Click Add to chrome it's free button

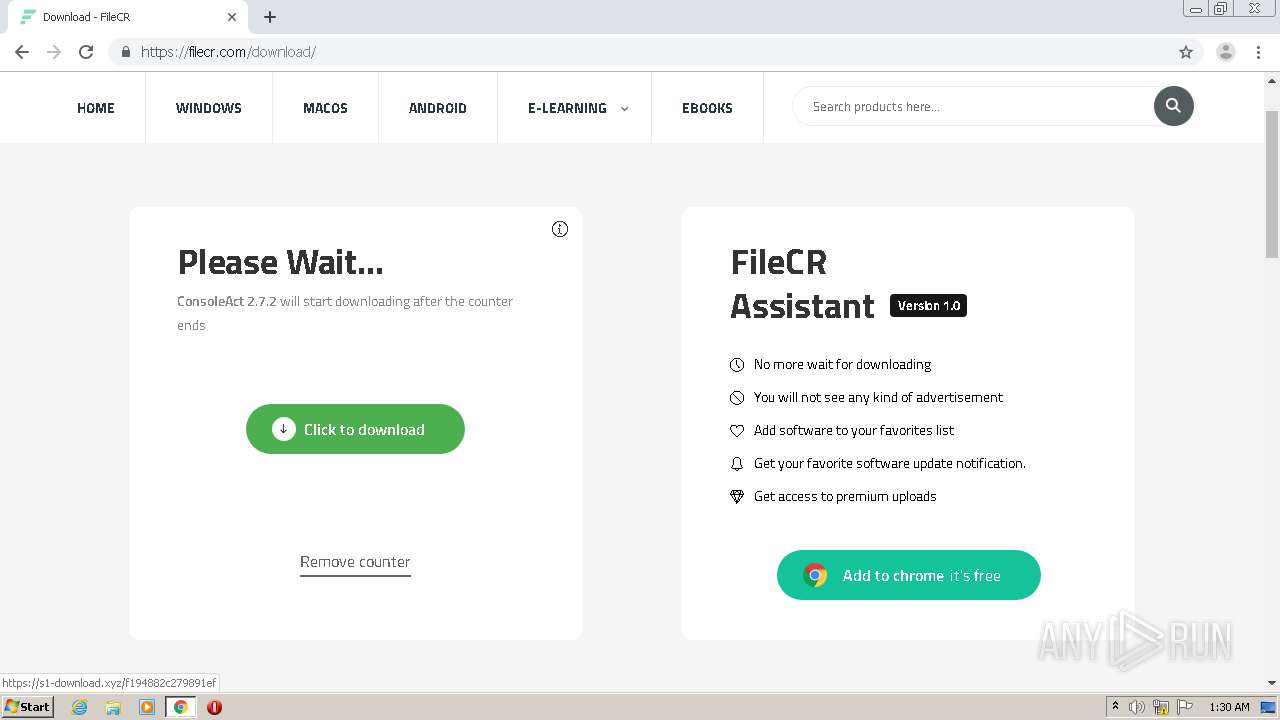pyautogui.click(x=909, y=575)
